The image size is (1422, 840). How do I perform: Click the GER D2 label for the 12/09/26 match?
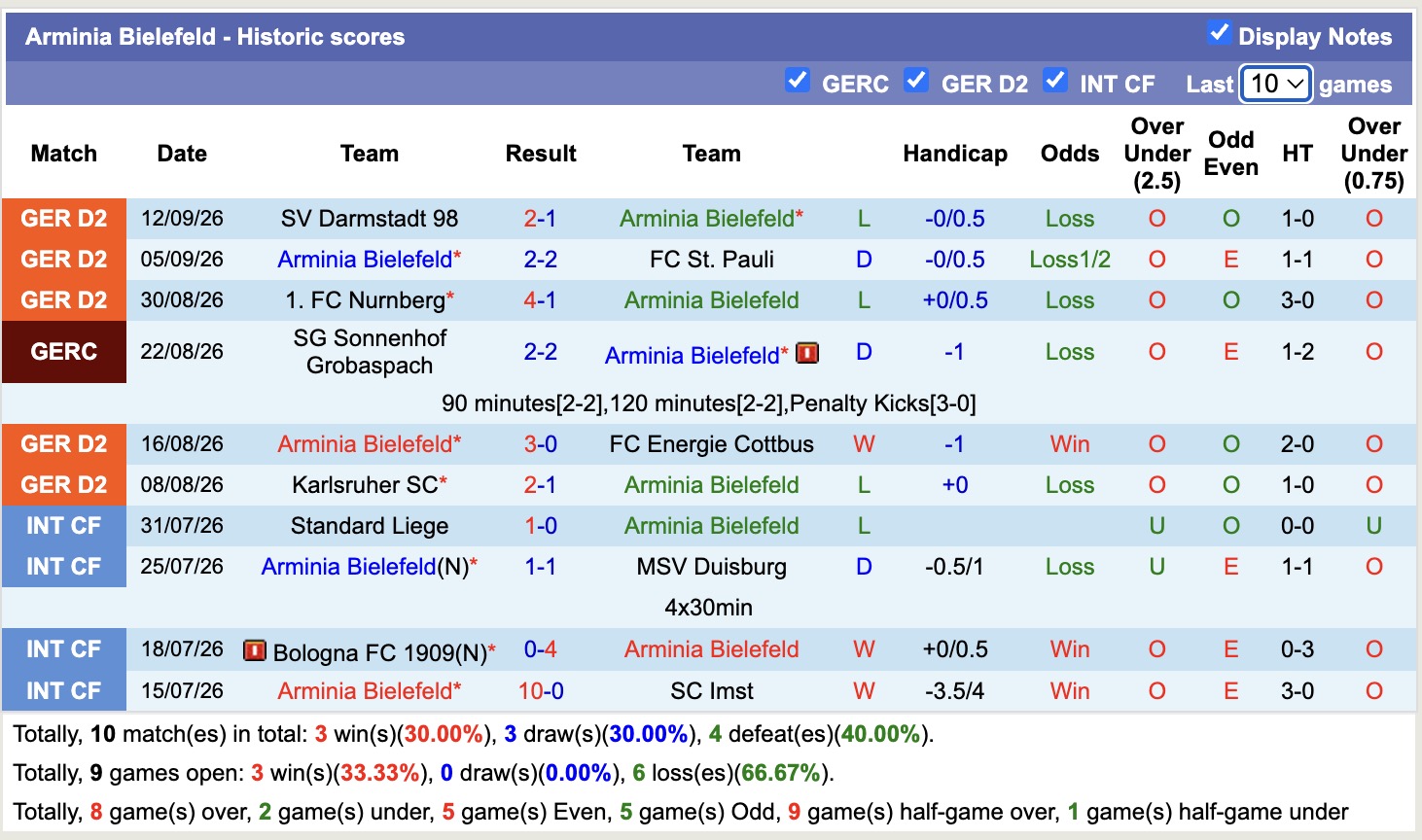coord(64,219)
